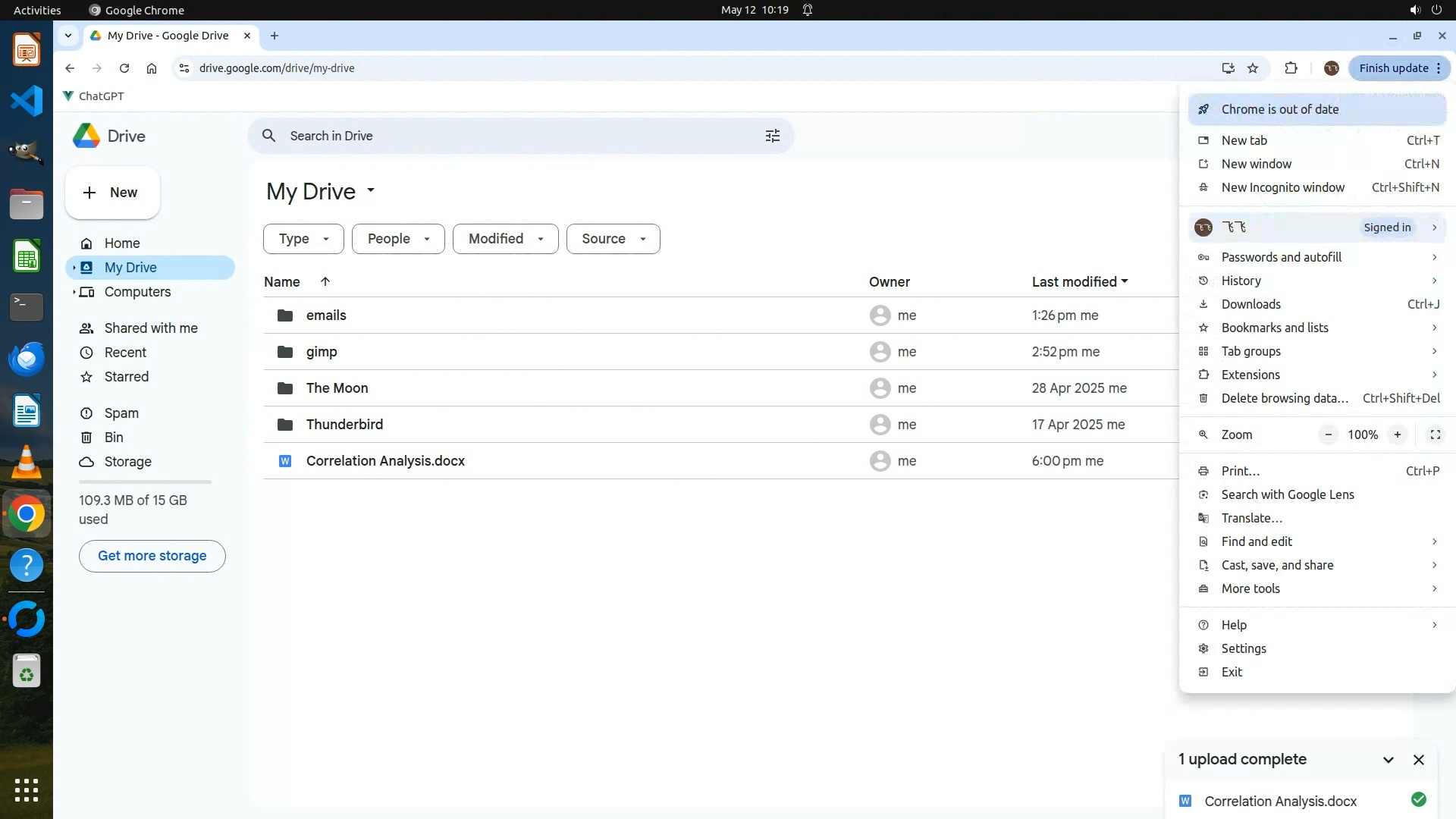Viewport: 1456px width, 819px height.
Task: Open the Modified filter dropdown
Action: click(x=505, y=239)
